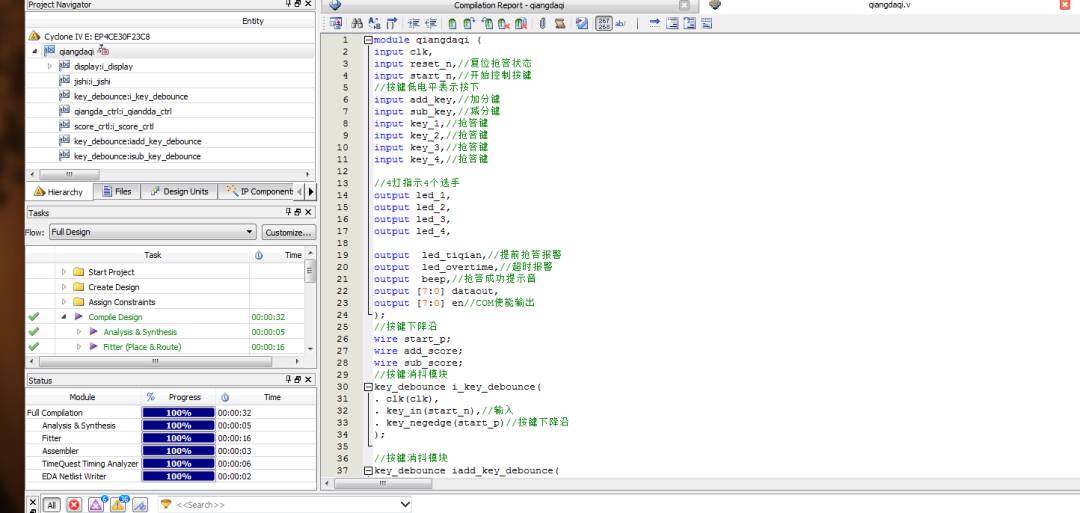
Task: Click the Compilation Report tab icon
Action: click(335, 5)
